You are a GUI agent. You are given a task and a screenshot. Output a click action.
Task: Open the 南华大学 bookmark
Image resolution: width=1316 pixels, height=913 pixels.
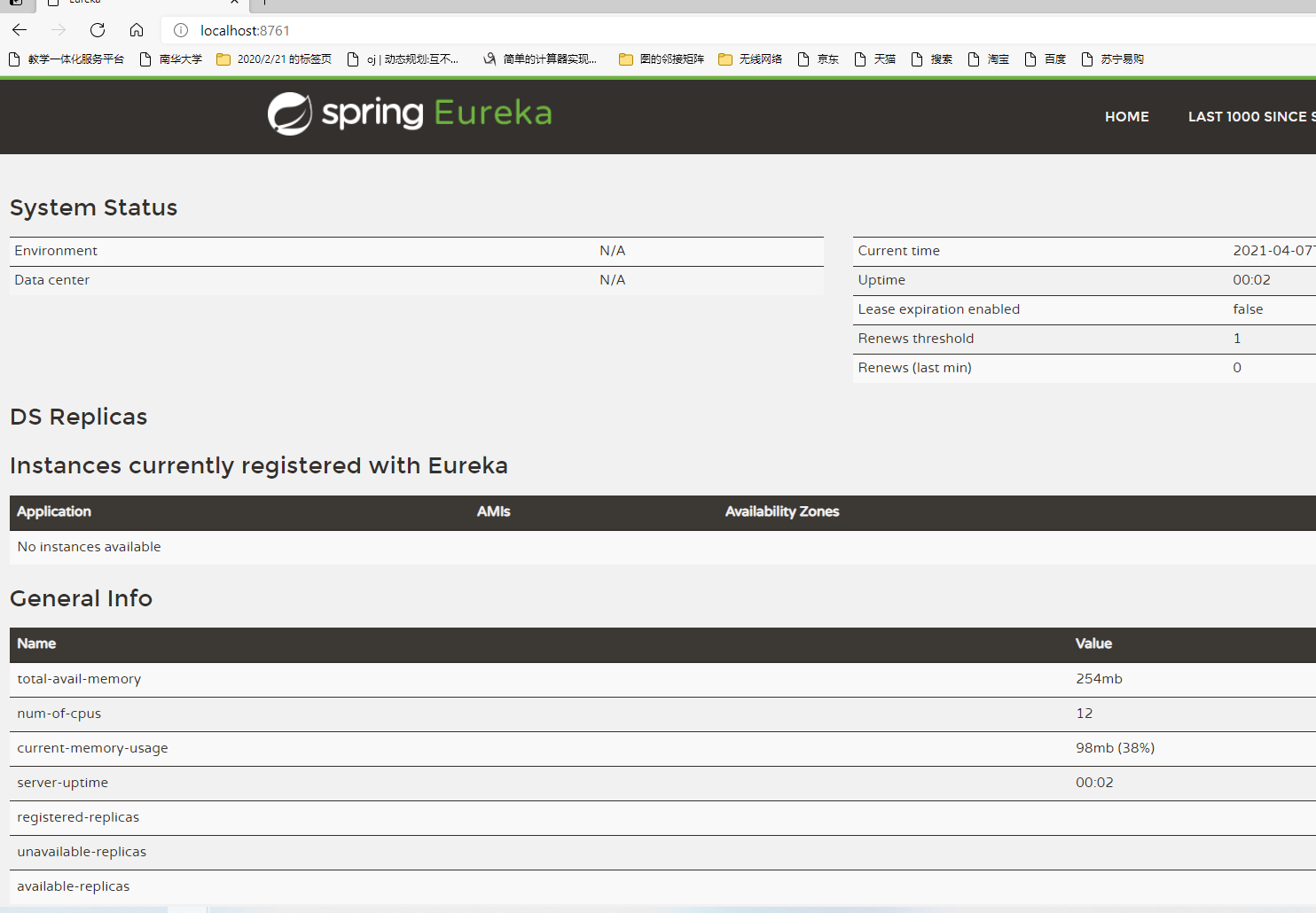click(171, 59)
